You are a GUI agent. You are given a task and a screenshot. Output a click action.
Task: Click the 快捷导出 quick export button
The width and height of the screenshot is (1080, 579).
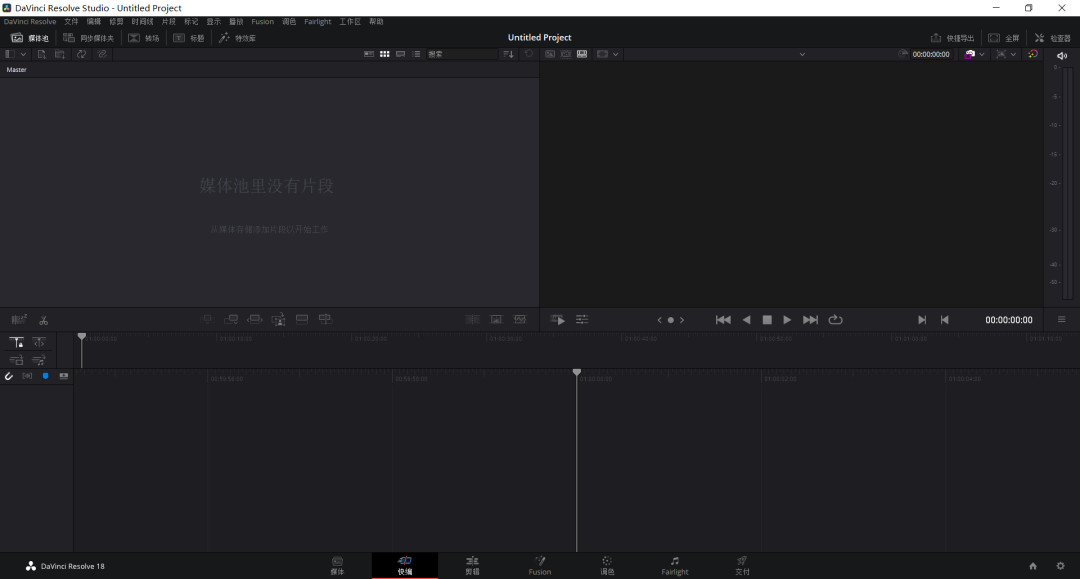[x=952, y=38]
